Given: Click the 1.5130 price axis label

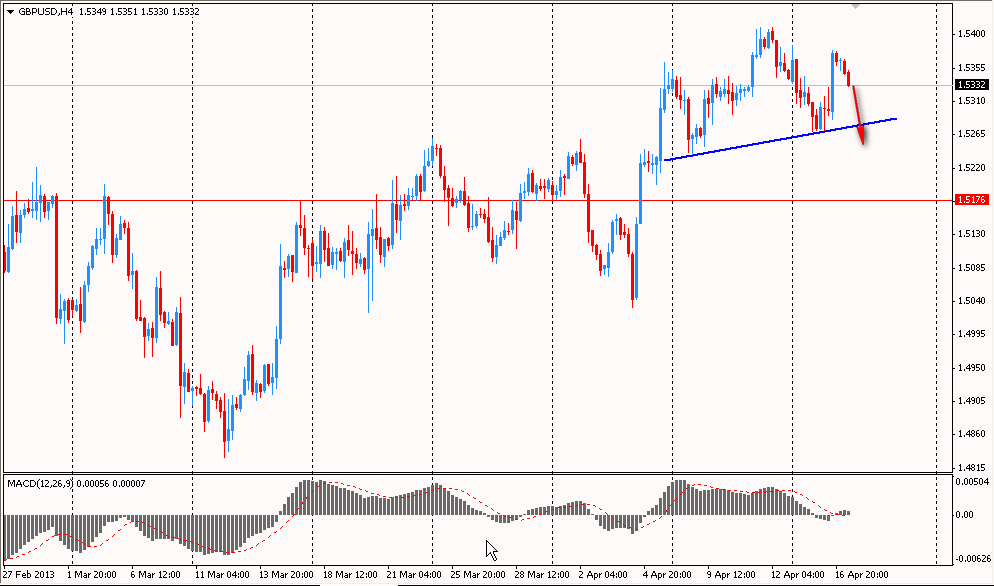Looking at the screenshot, I should (x=972, y=234).
